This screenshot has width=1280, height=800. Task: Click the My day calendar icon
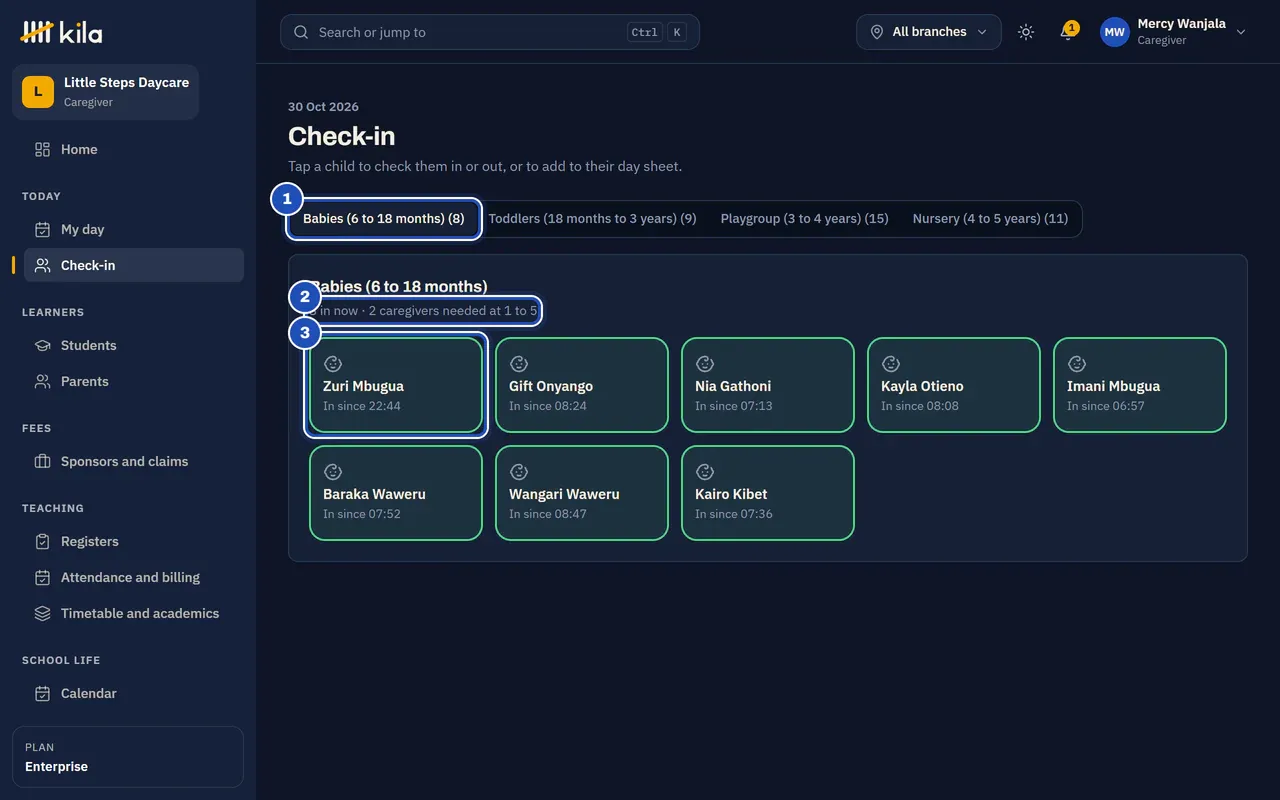pos(42,230)
